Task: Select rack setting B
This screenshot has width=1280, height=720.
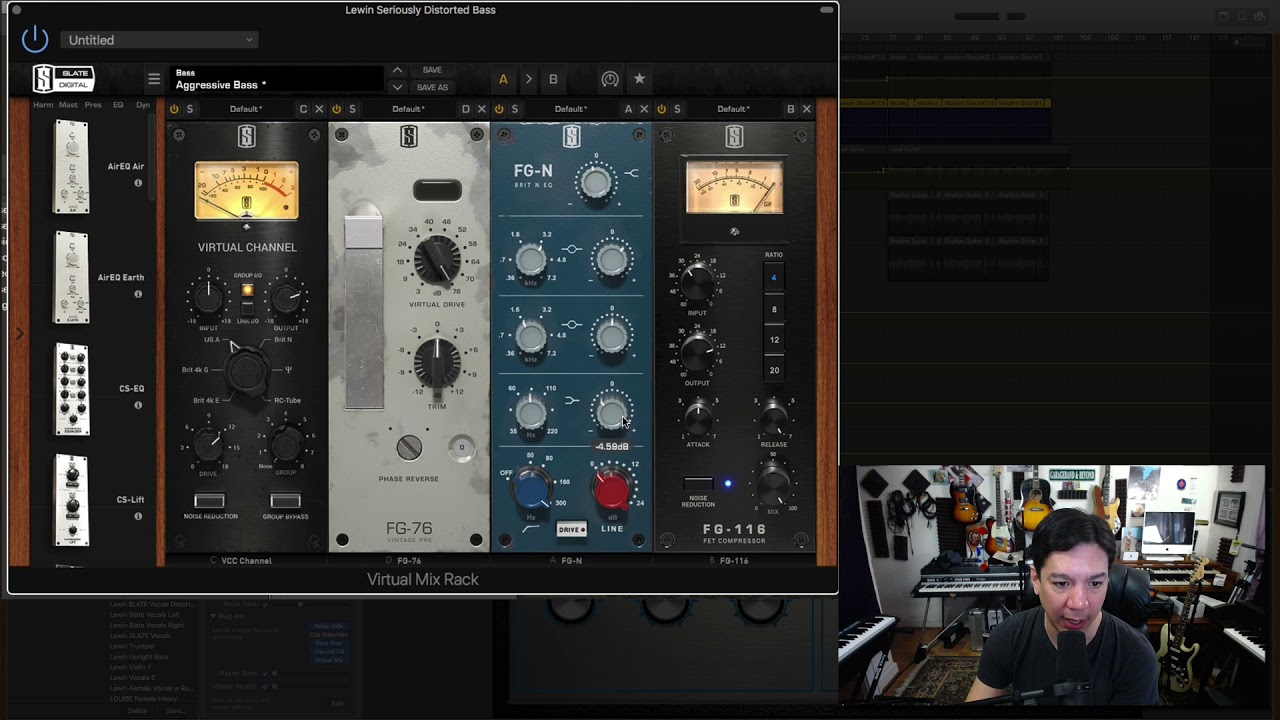Action: 553,79
